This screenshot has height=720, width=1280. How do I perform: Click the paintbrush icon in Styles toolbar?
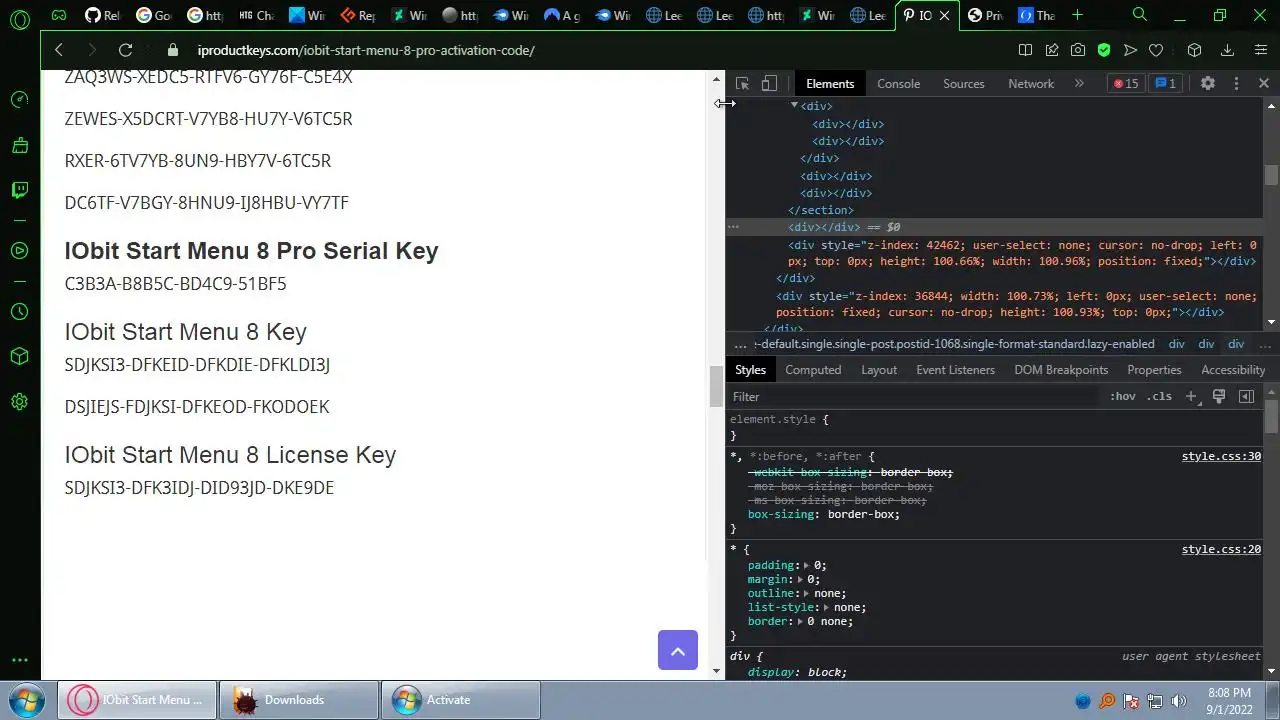pos(1219,397)
